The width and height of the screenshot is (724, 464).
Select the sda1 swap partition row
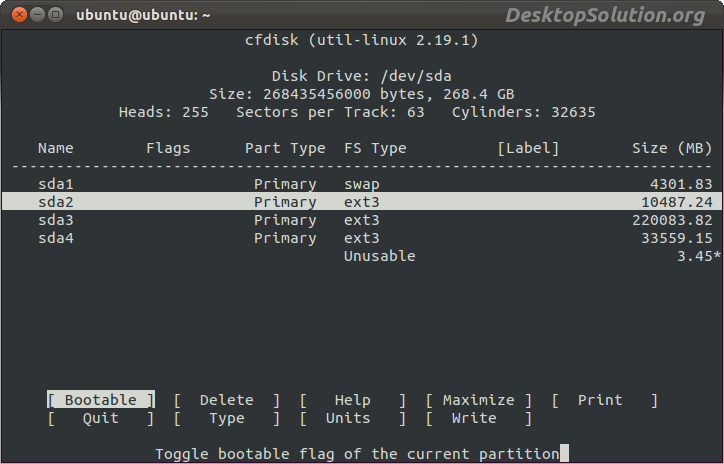tap(361, 184)
